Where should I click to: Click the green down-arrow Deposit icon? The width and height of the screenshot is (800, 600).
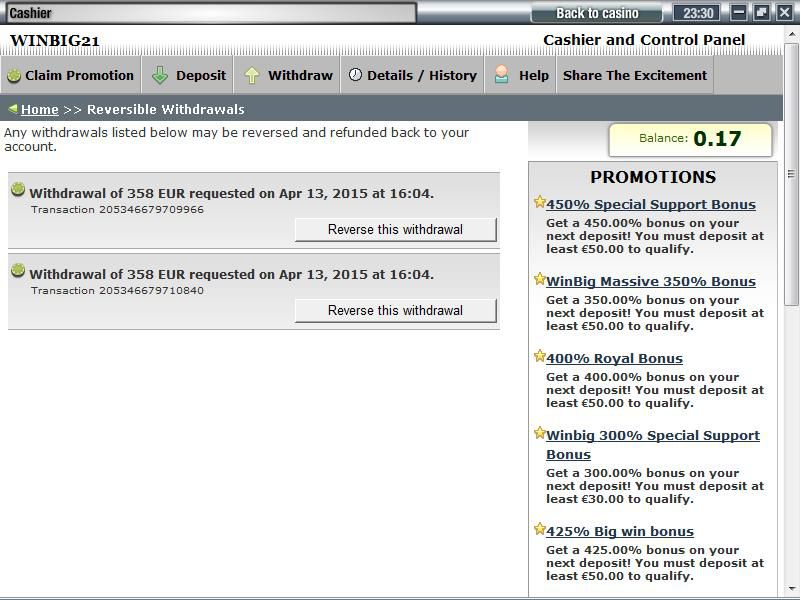[x=160, y=75]
